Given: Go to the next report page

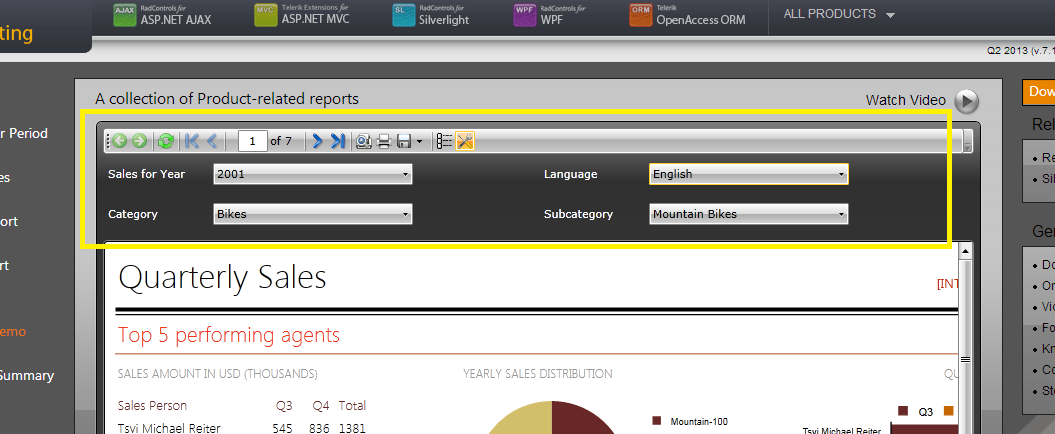Looking at the screenshot, I should (318, 141).
